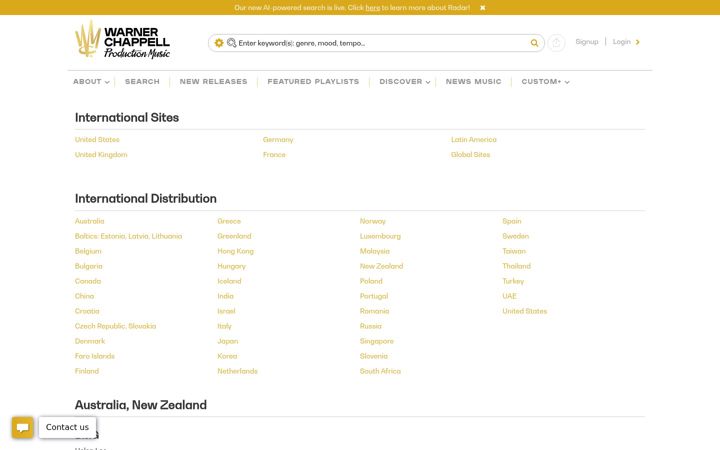Select Bulgaria distribution link
Screen dimensions: 720x450
click(89, 266)
